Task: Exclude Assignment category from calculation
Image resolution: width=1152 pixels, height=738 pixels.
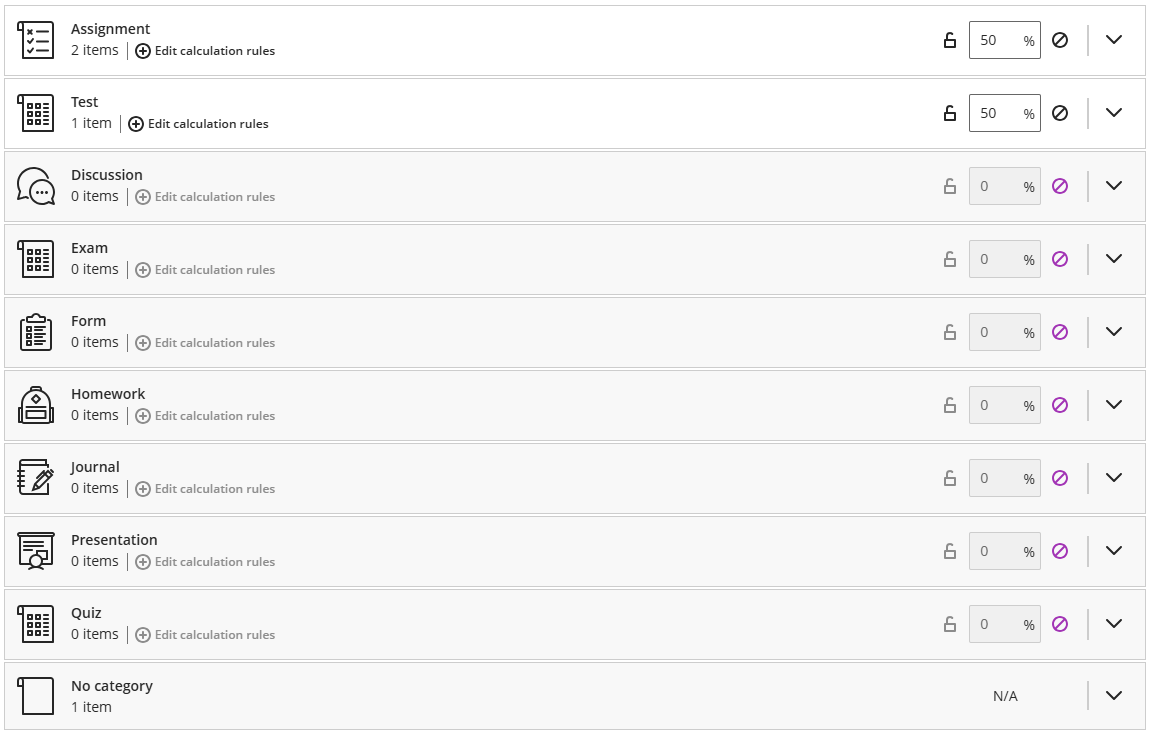Action: coord(1060,40)
